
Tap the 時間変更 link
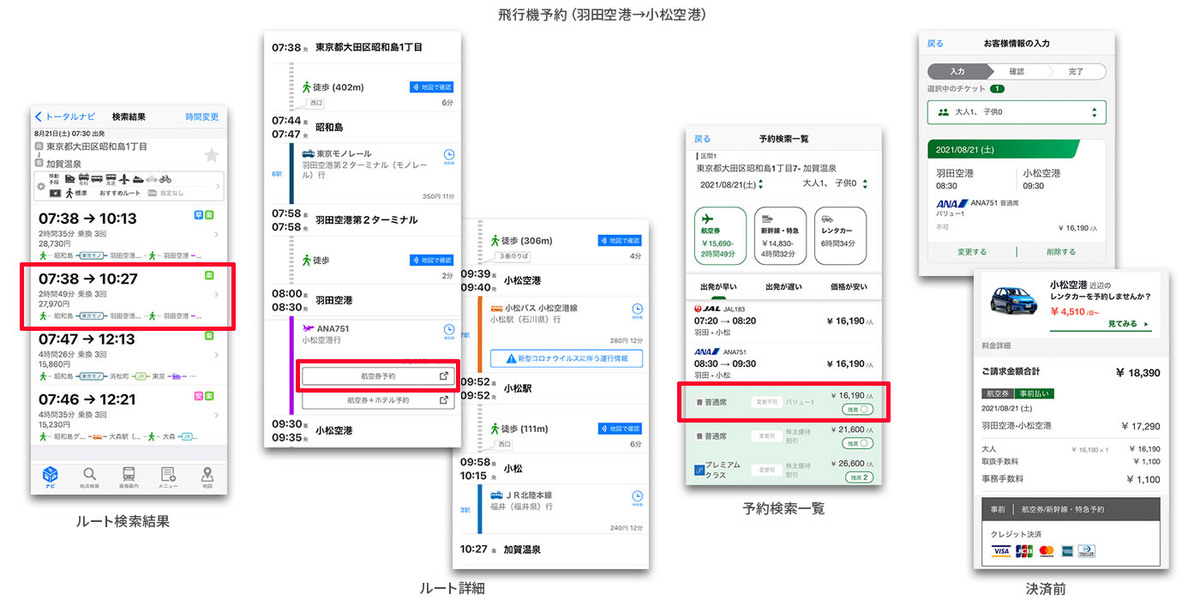pos(202,117)
